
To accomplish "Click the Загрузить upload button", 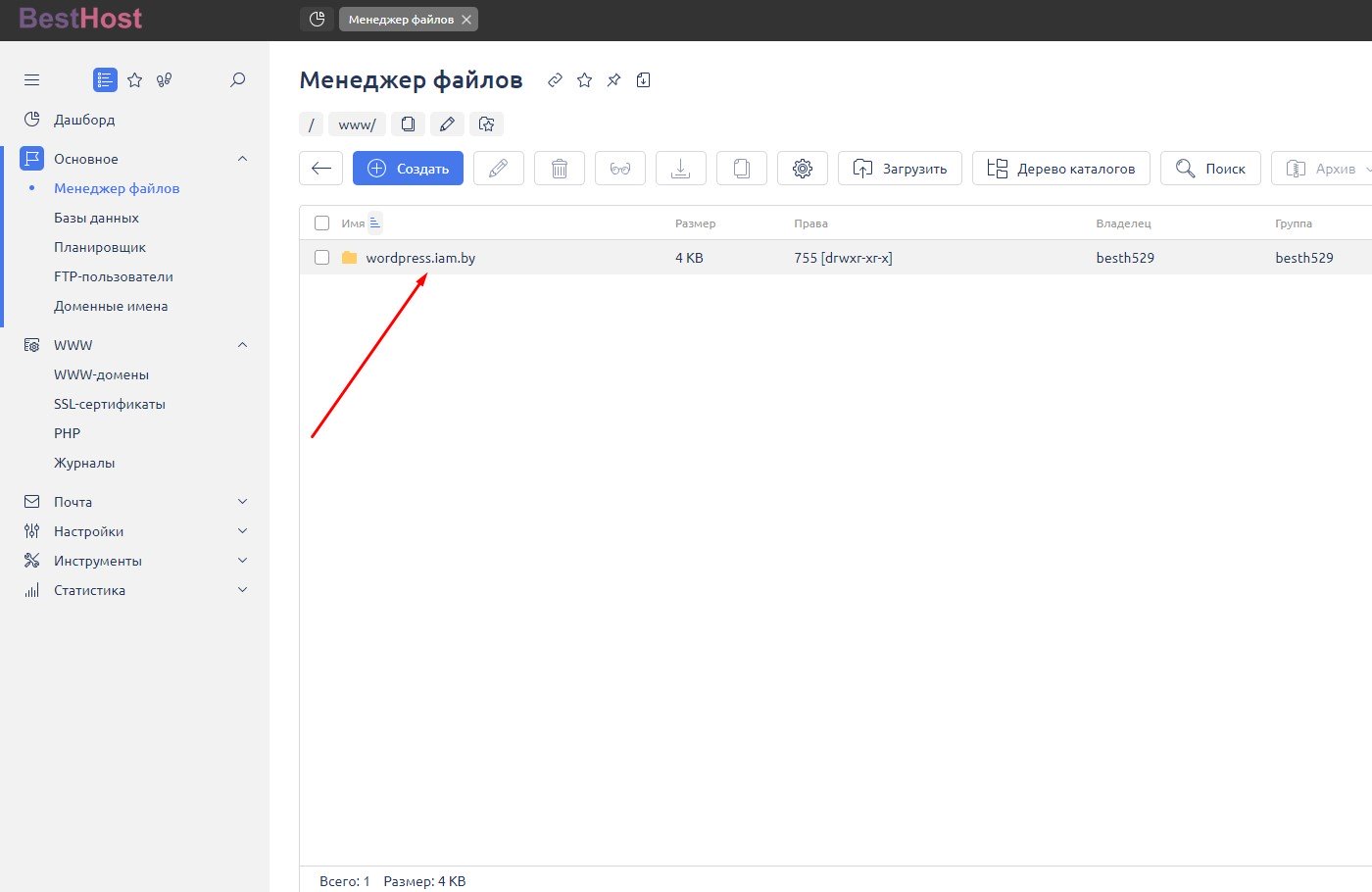I will tap(900, 169).
